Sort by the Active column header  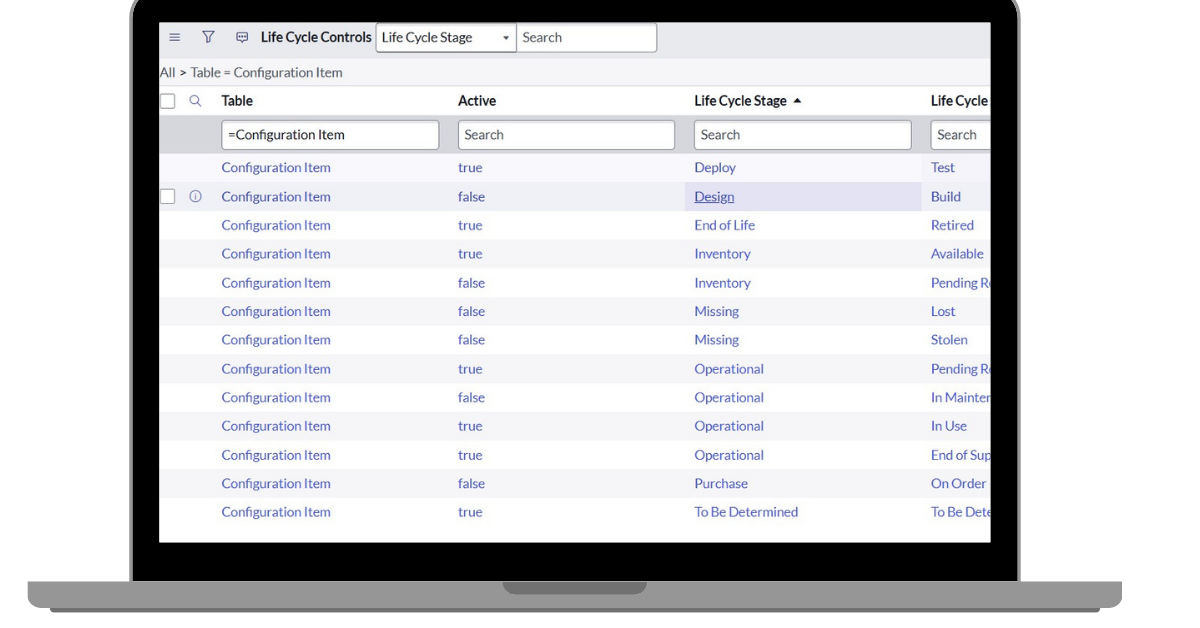(477, 100)
